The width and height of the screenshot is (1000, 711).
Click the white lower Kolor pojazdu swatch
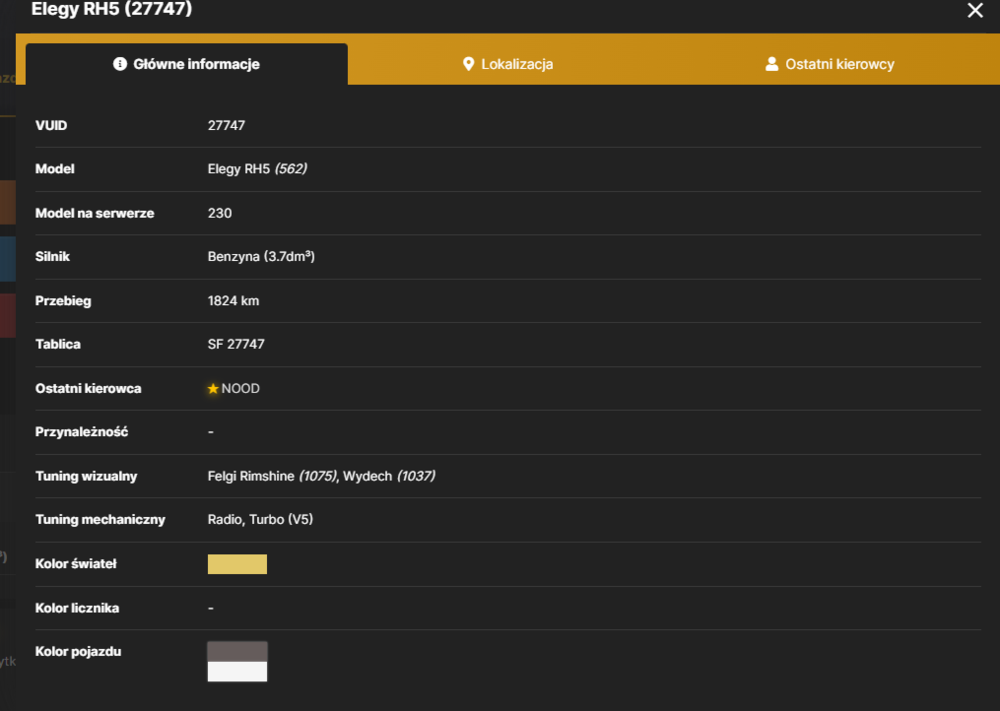click(237, 671)
